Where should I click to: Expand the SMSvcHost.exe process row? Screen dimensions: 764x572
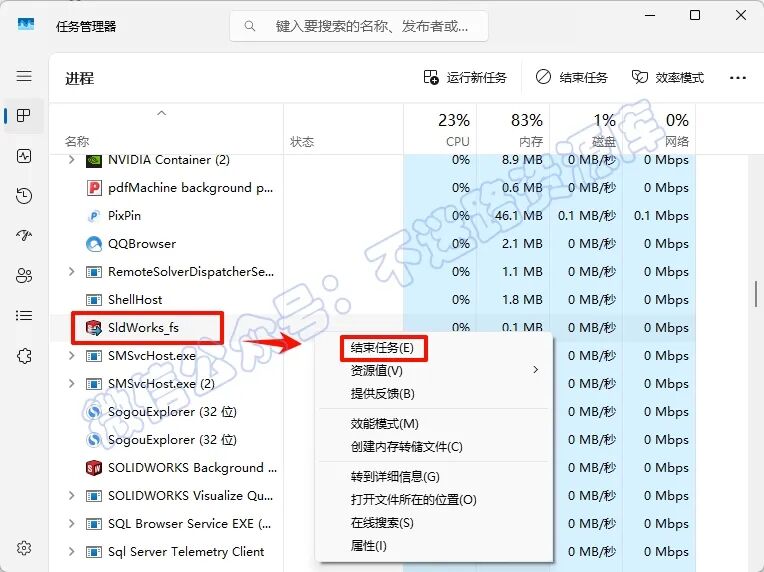coord(72,356)
